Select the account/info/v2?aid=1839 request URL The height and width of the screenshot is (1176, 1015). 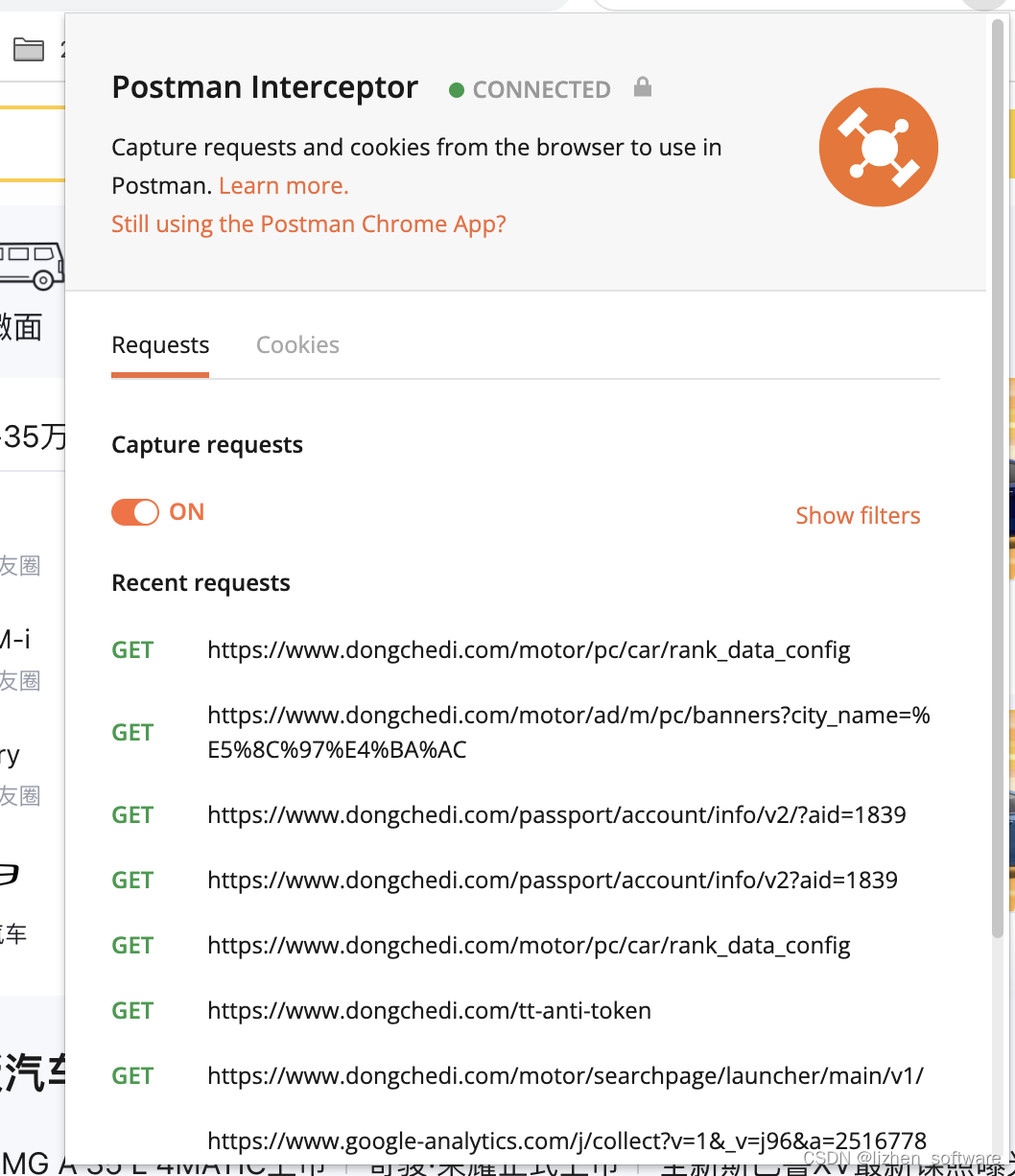pos(553,881)
